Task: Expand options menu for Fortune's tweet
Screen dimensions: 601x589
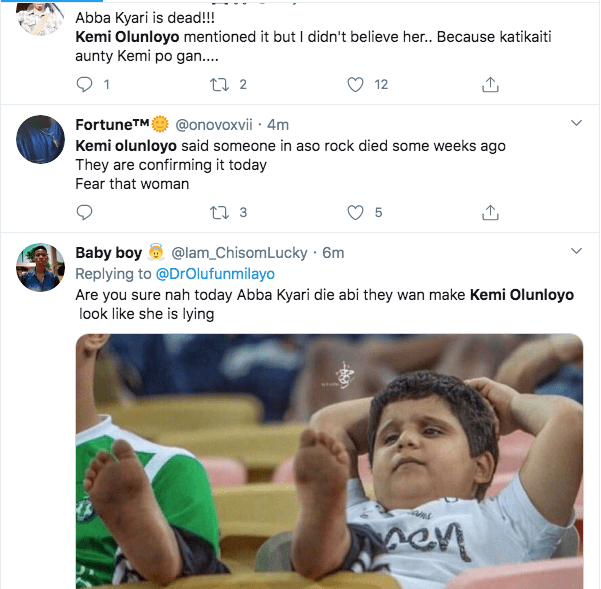Action: click(576, 124)
